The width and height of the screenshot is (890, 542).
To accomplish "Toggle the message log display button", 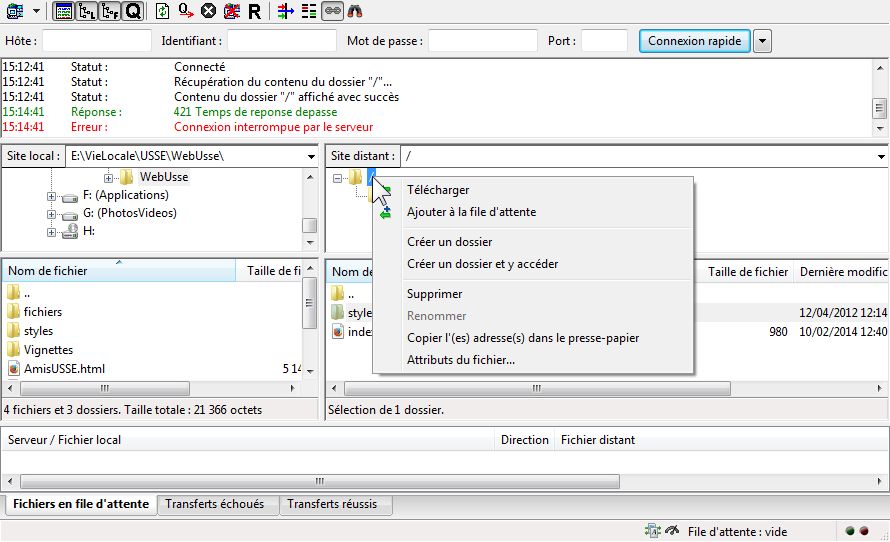I will click(x=63, y=11).
